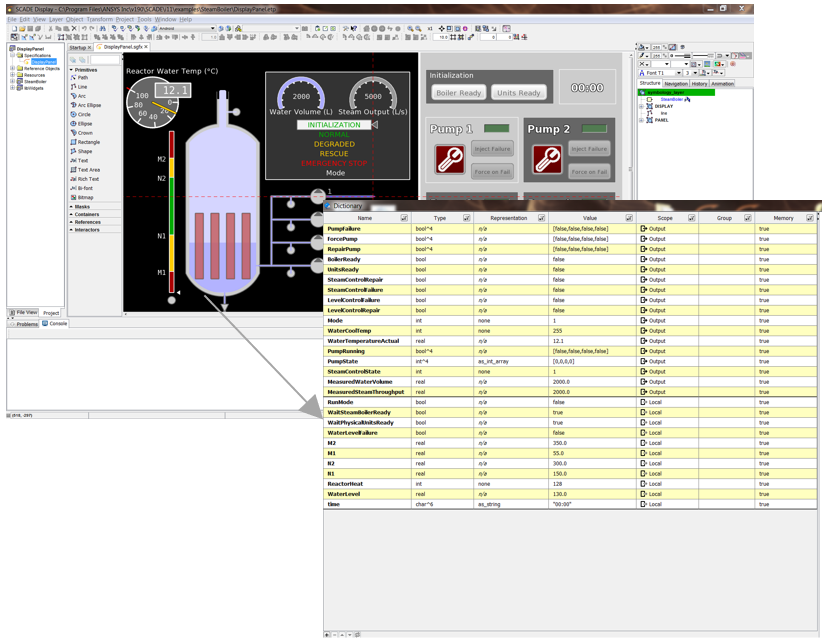The height and width of the screenshot is (640, 824).
Task: Select the Crown primitive tool
Action: (84, 133)
